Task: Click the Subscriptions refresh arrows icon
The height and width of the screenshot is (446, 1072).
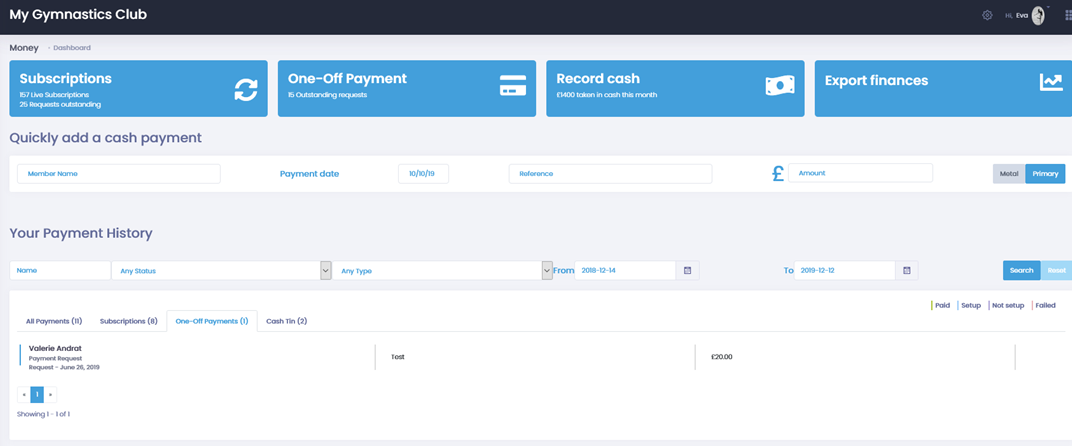Action: (246, 89)
